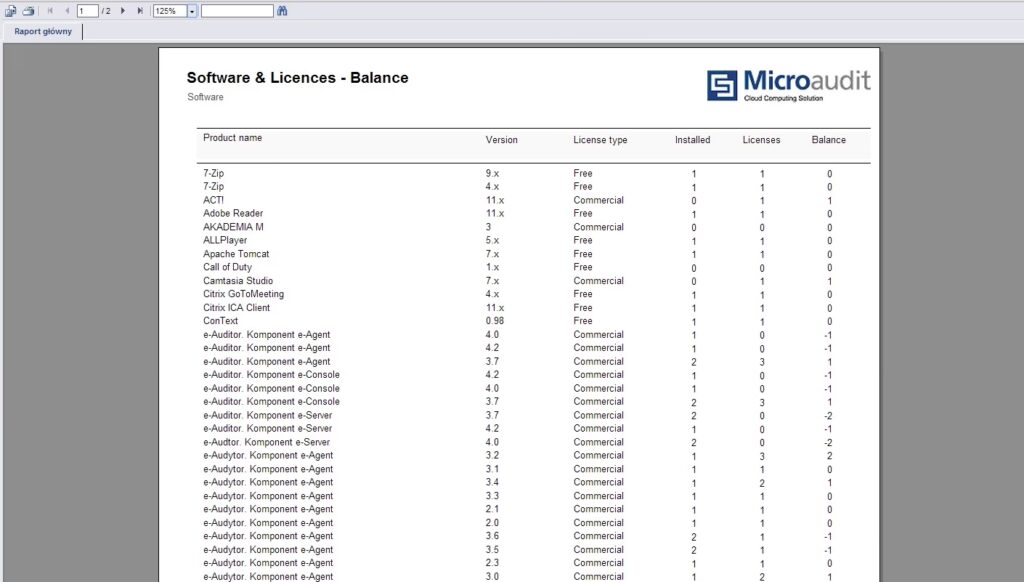Viewport: 1024px width, 582px height.
Task: Click the print report icon
Action: [28, 11]
